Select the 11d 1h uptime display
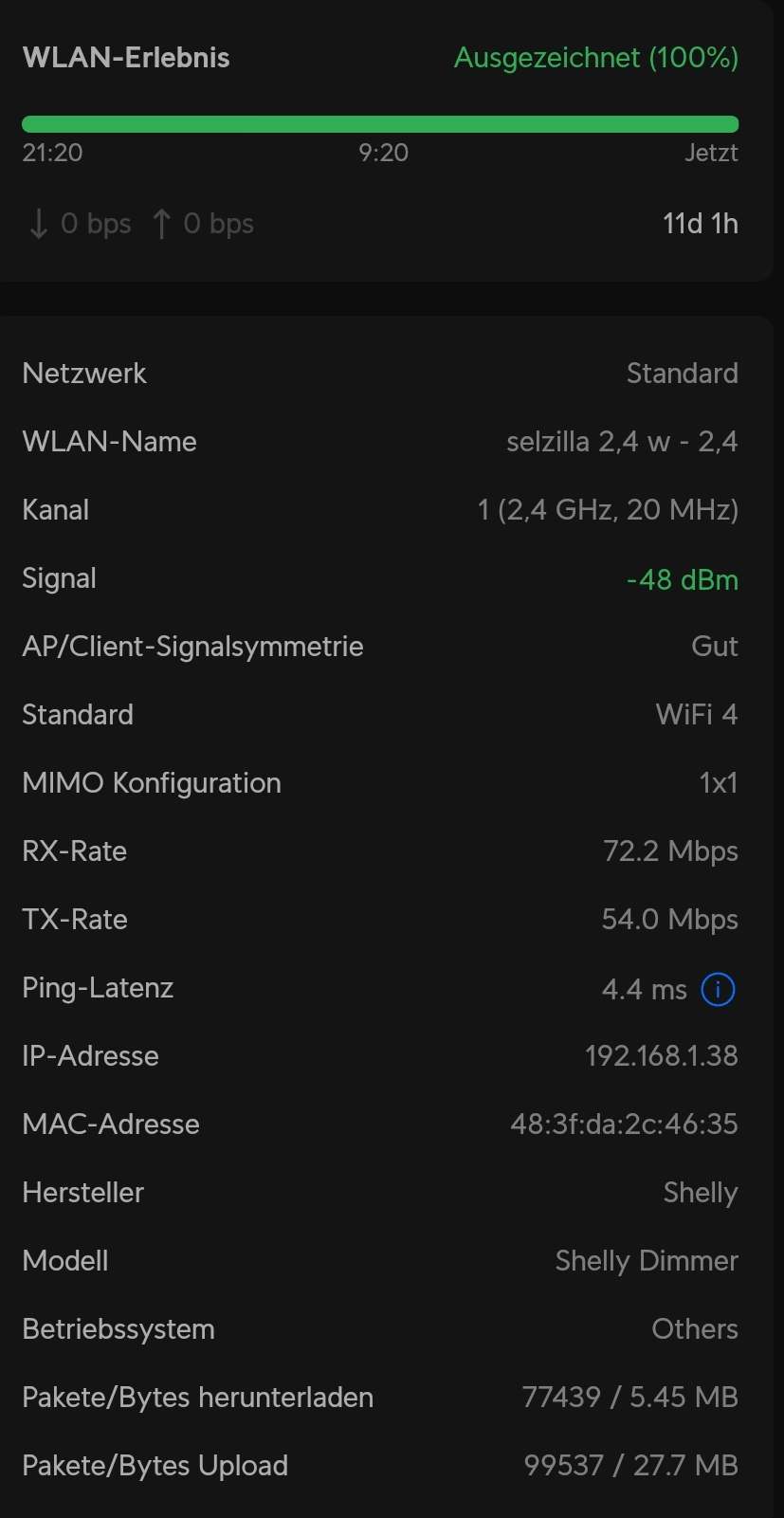The image size is (784, 1518). click(700, 224)
